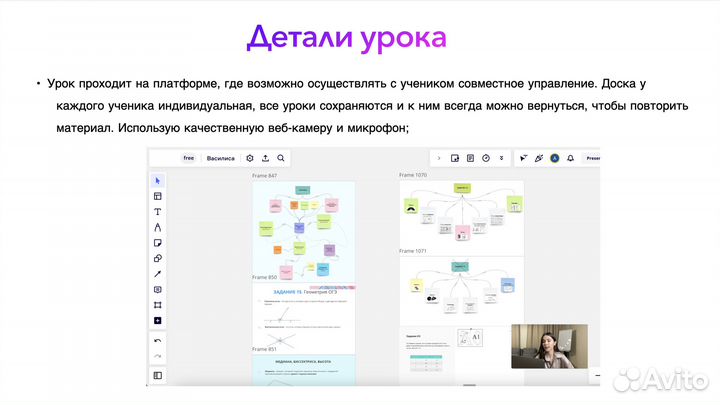Click the colorful mind map in Frame 847
The width and height of the screenshot is (720, 405).
tap(304, 231)
